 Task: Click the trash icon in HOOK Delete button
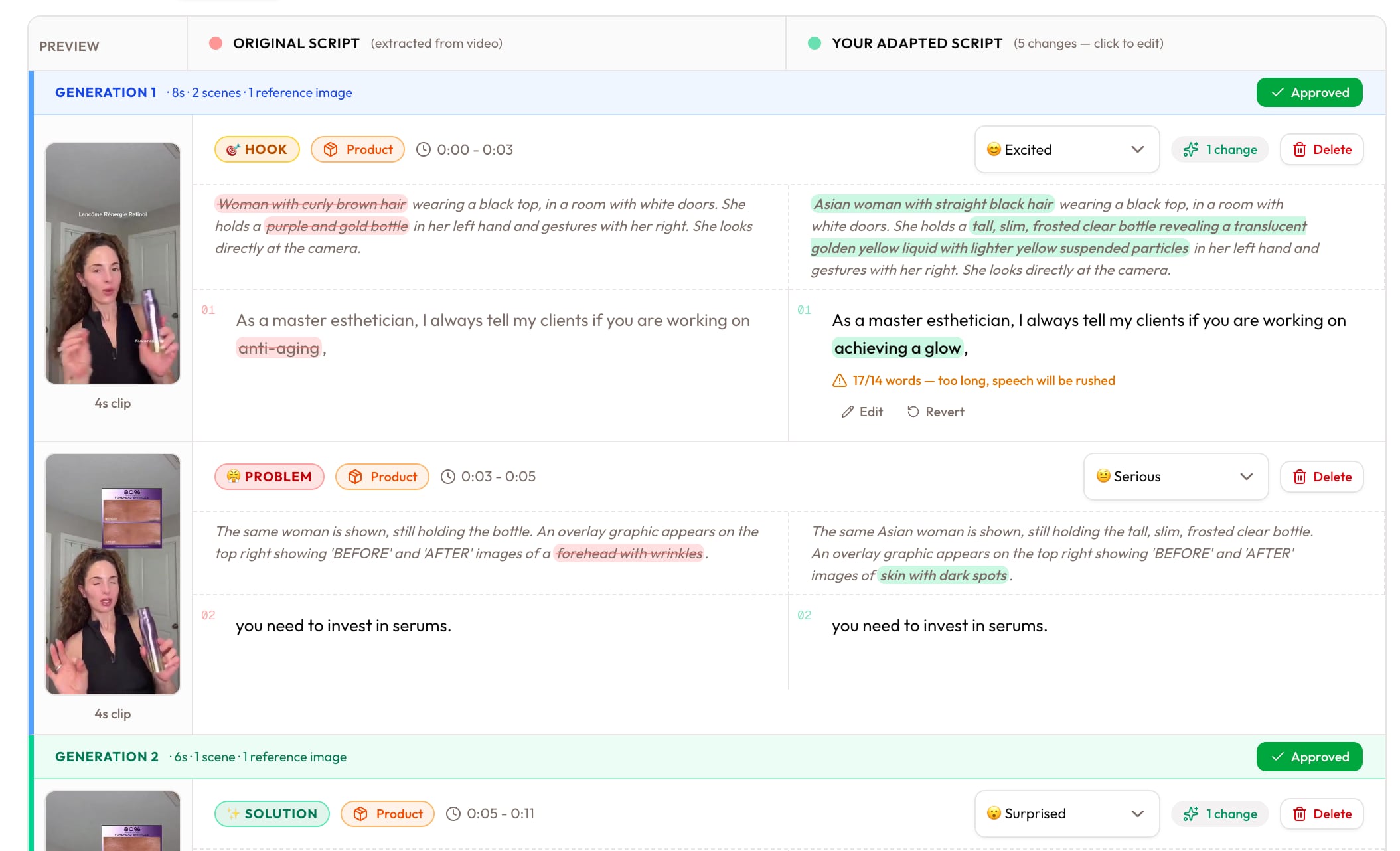coord(1300,149)
